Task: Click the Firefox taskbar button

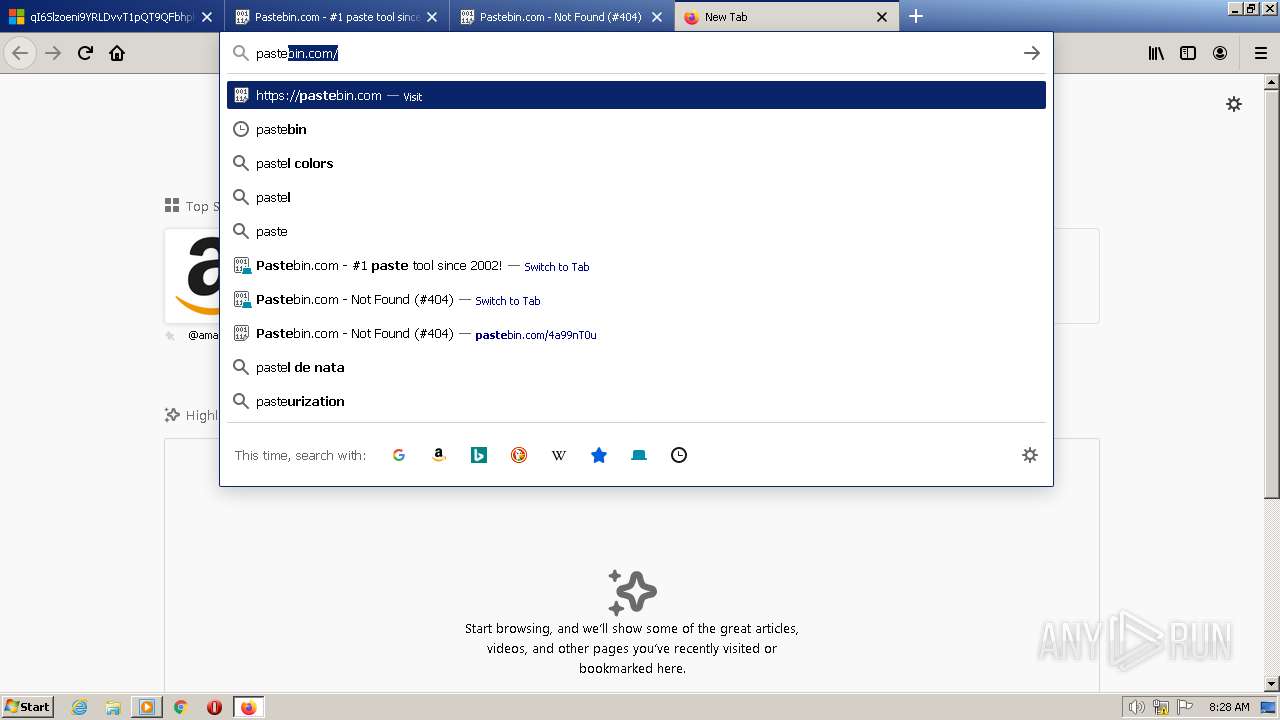Action: point(248,707)
